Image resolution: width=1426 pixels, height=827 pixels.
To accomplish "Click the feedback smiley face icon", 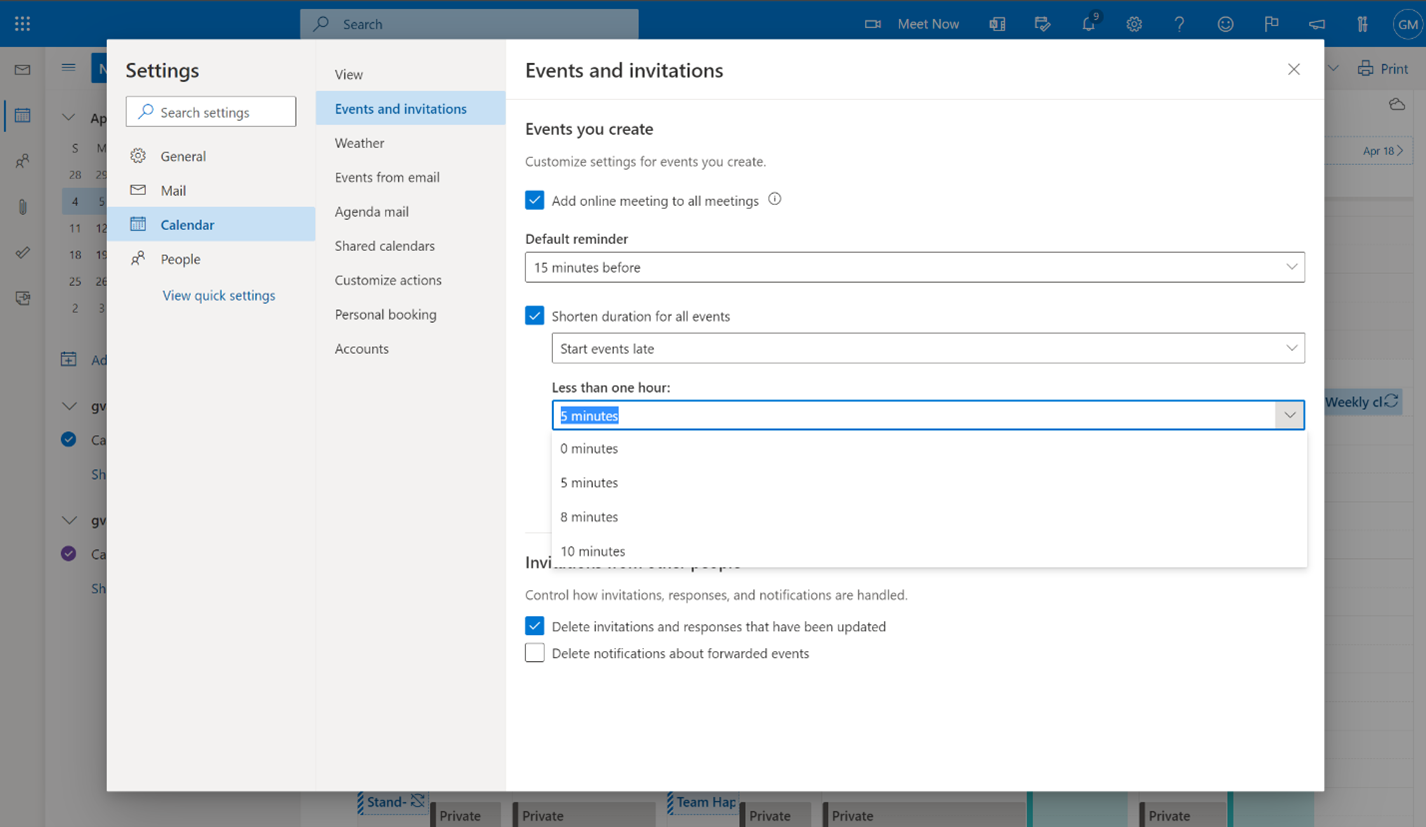I will [x=1225, y=23].
